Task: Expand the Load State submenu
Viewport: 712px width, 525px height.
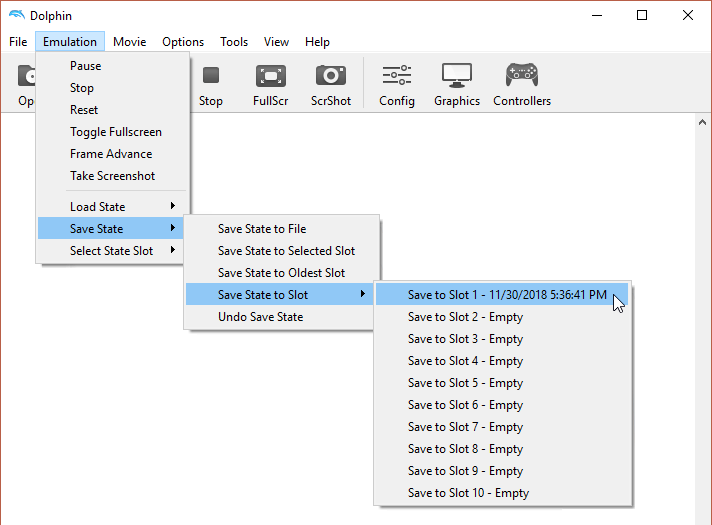Action: point(113,207)
